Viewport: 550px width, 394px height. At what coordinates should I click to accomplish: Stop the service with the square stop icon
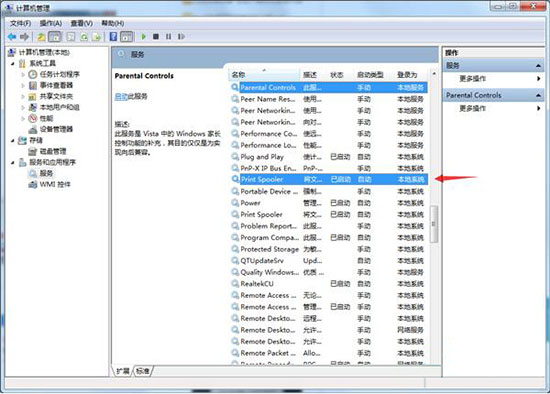(156, 36)
